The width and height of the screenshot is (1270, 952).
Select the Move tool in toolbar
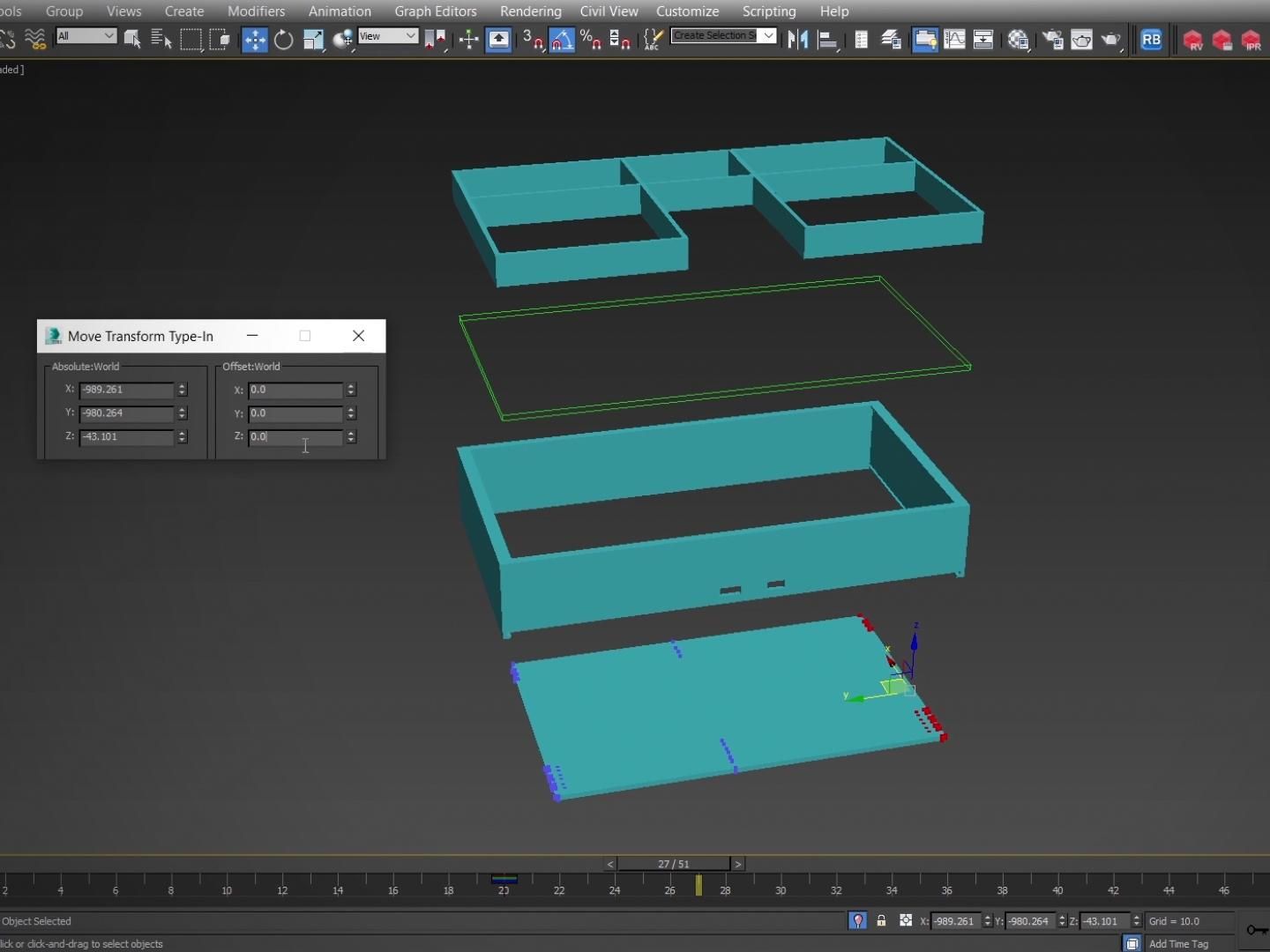255,40
